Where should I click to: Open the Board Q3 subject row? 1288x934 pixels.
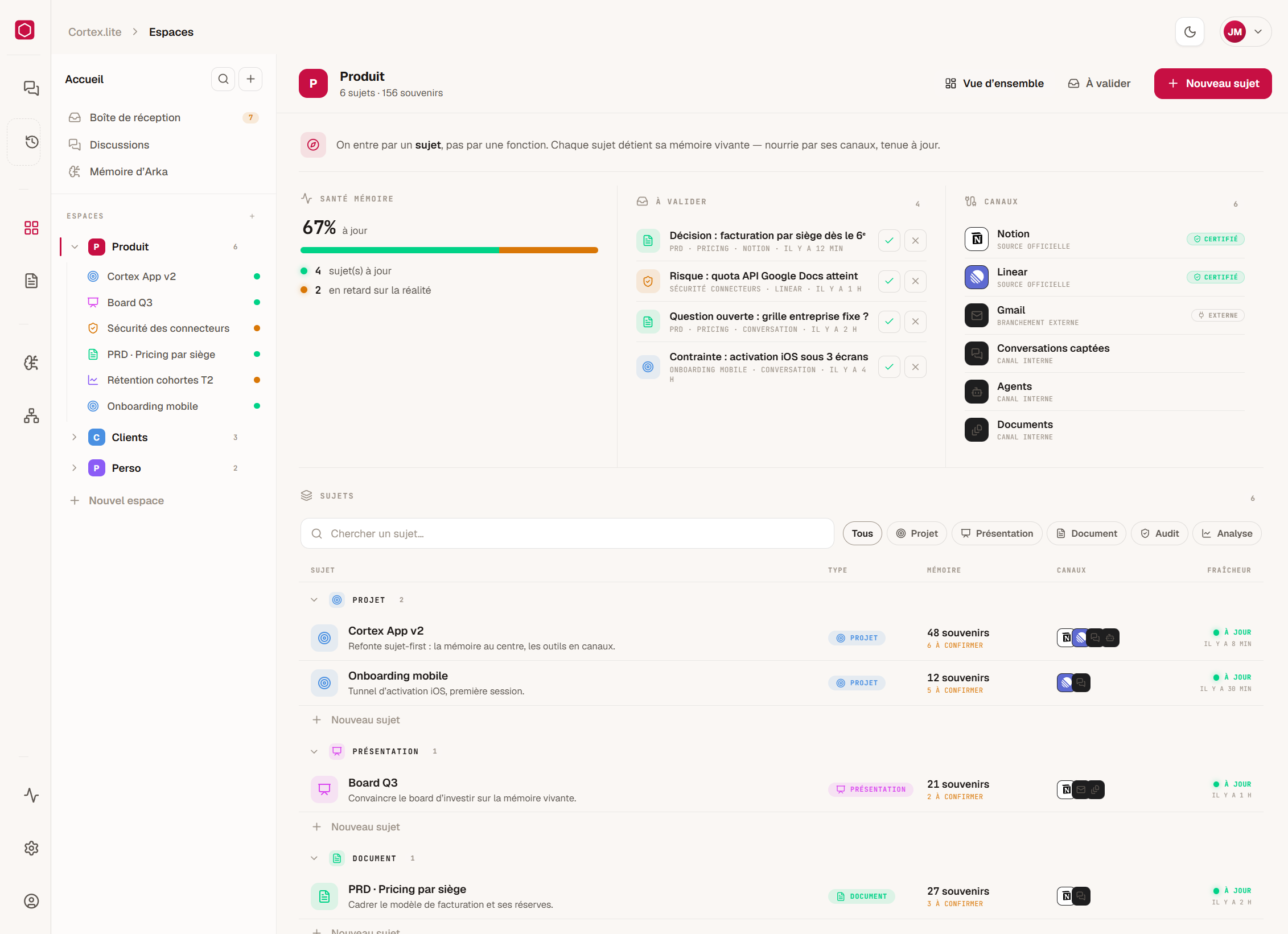coord(781,790)
